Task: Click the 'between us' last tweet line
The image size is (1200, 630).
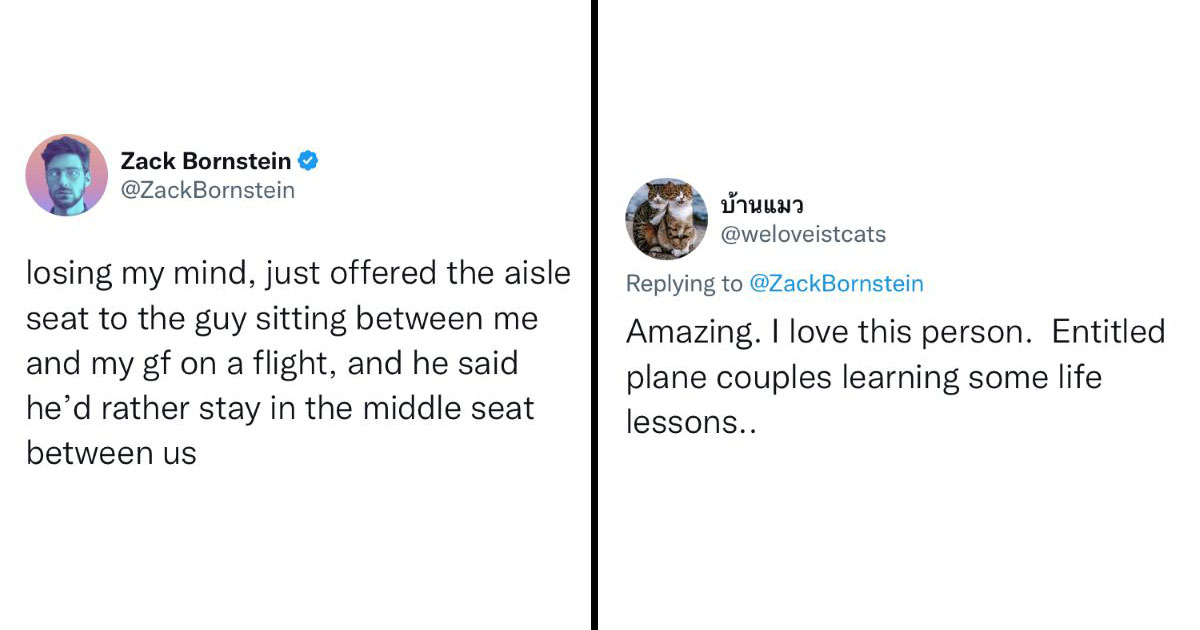Action: 111,453
